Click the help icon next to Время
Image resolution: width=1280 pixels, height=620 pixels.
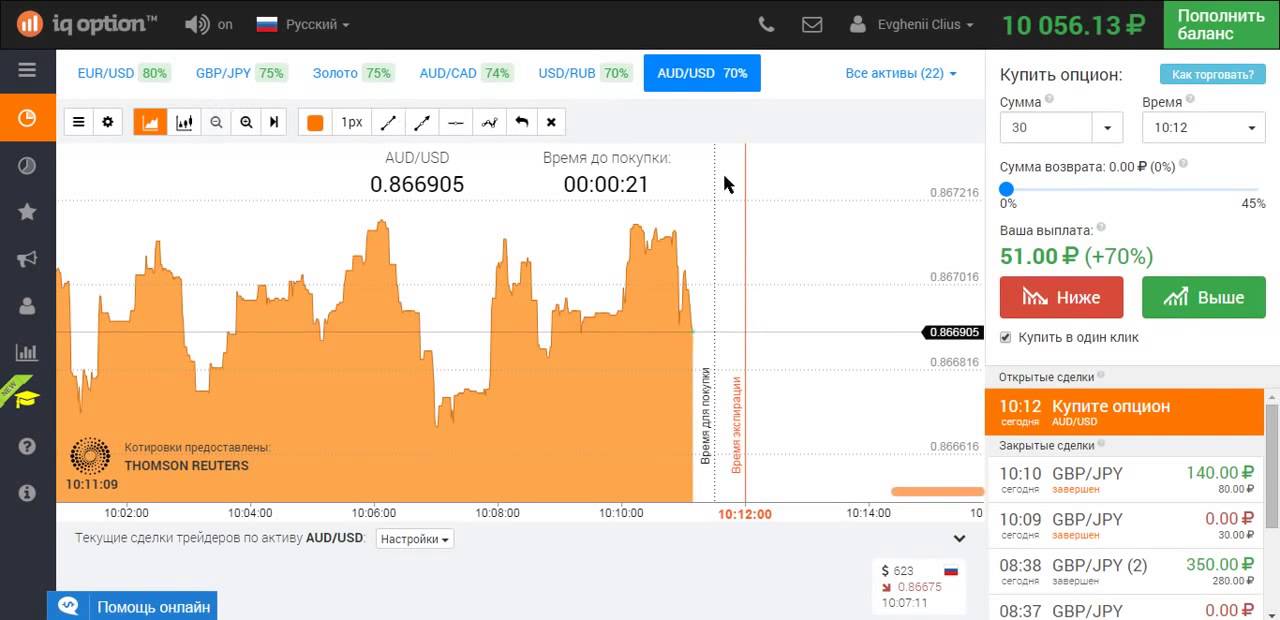point(1191,101)
